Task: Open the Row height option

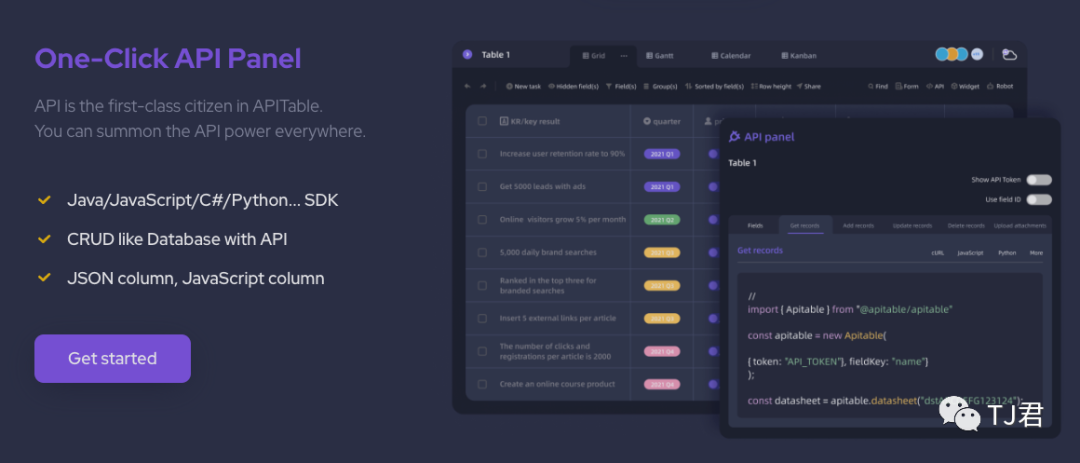Action: click(771, 87)
